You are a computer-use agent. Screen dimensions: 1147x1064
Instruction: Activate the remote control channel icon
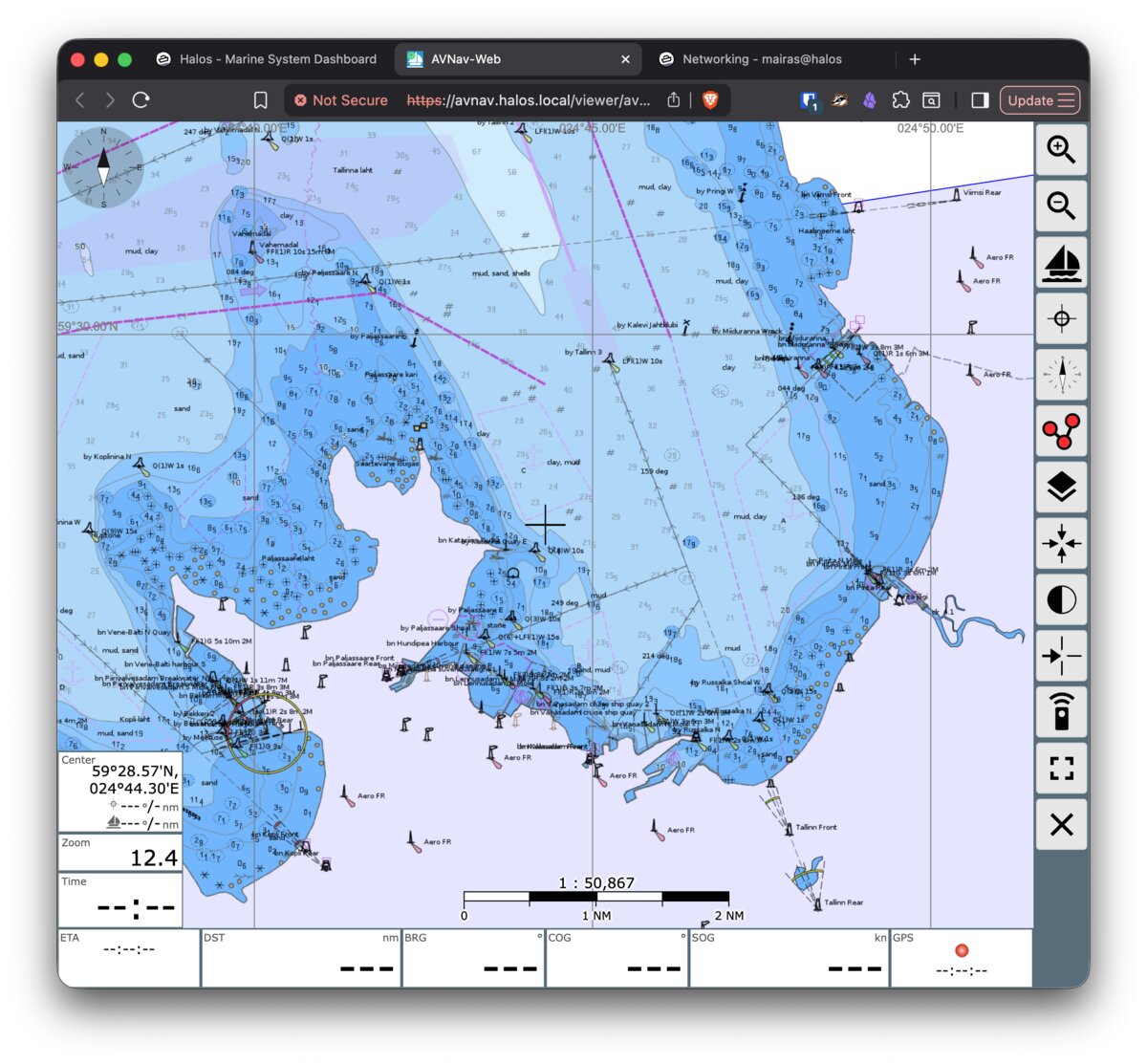coord(1061,713)
